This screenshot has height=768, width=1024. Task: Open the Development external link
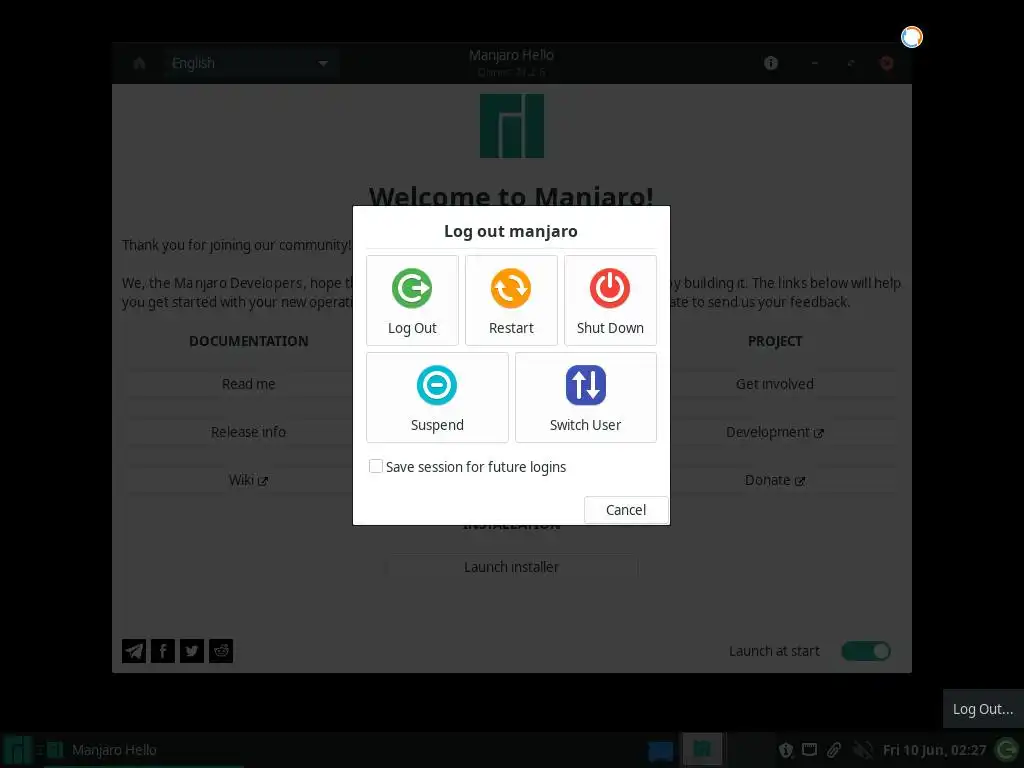click(x=775, y=432)
